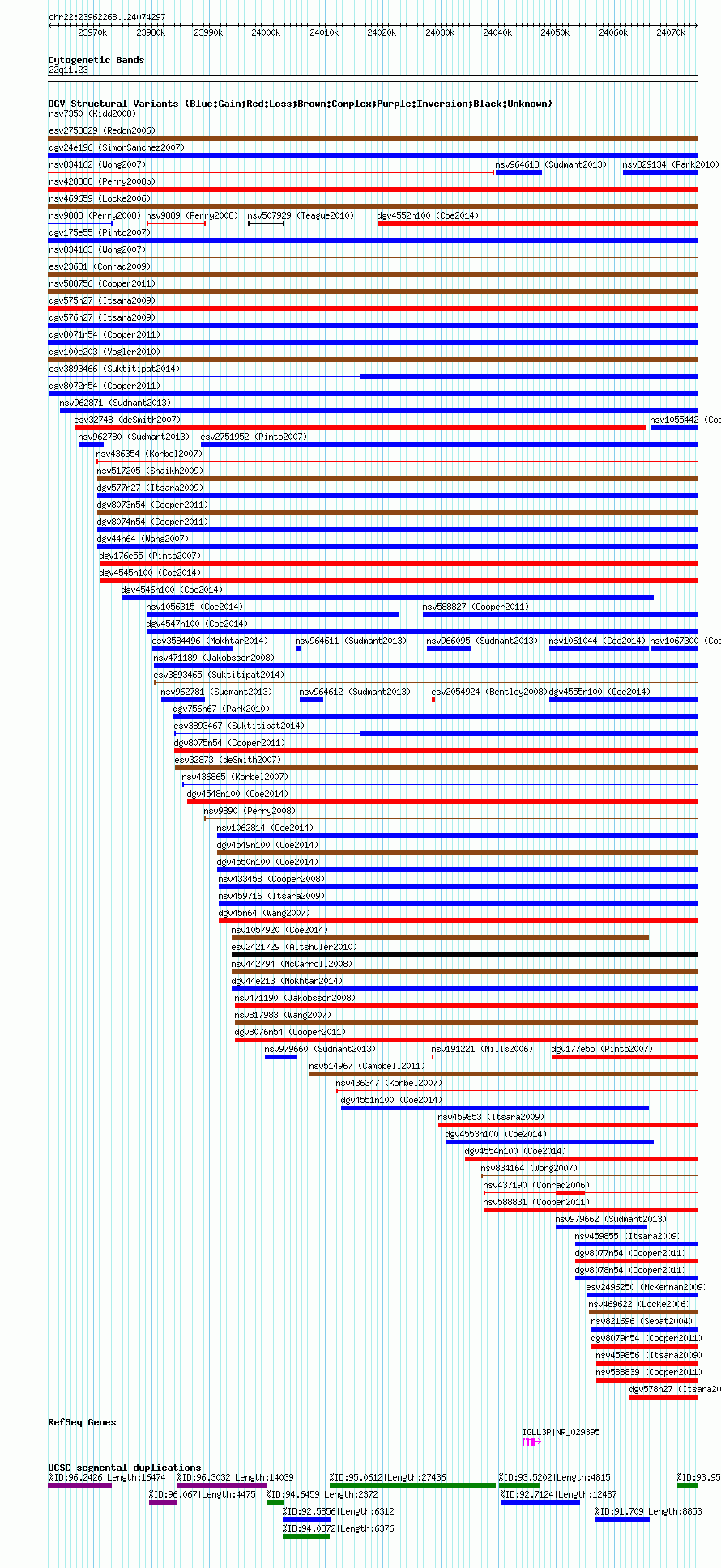Screen dimensions: 721x1568
Task: Click esv2496250 (McKernan2009) label
Action: point(646,1287)
